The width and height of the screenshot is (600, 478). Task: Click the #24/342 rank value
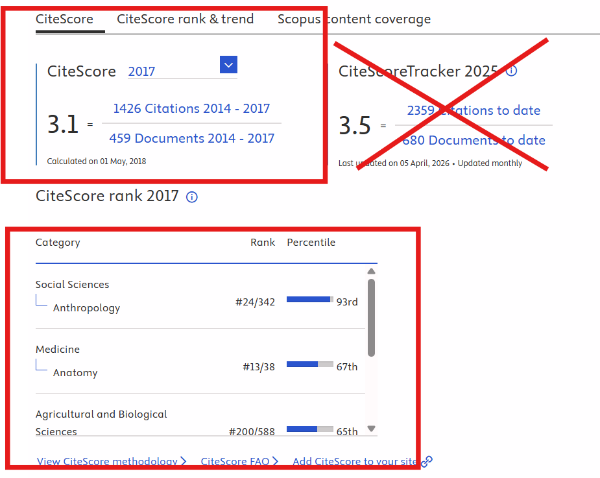[x=255, y=302]
